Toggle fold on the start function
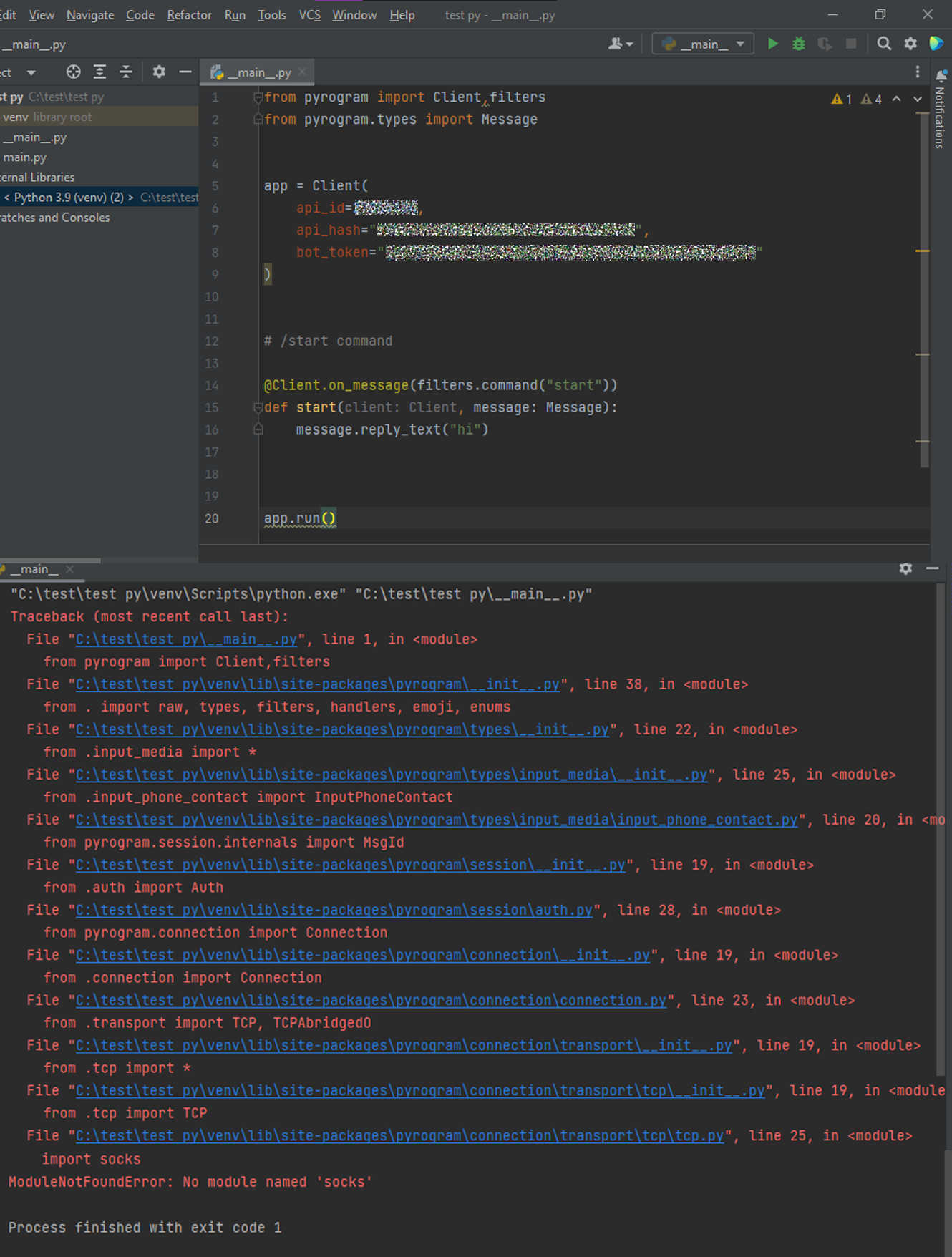Screen dimensions: 952x1257 click(x=258, y=407)
